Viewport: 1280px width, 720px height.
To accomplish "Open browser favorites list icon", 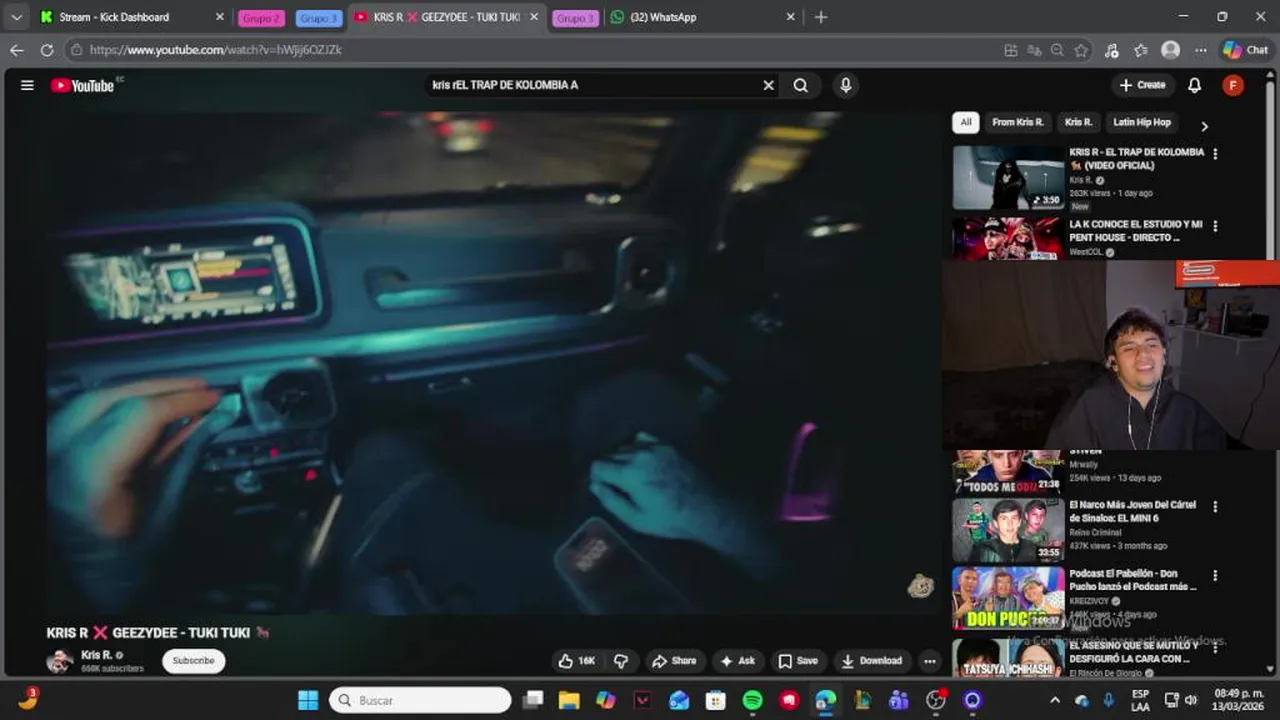I will (1141, 50).
